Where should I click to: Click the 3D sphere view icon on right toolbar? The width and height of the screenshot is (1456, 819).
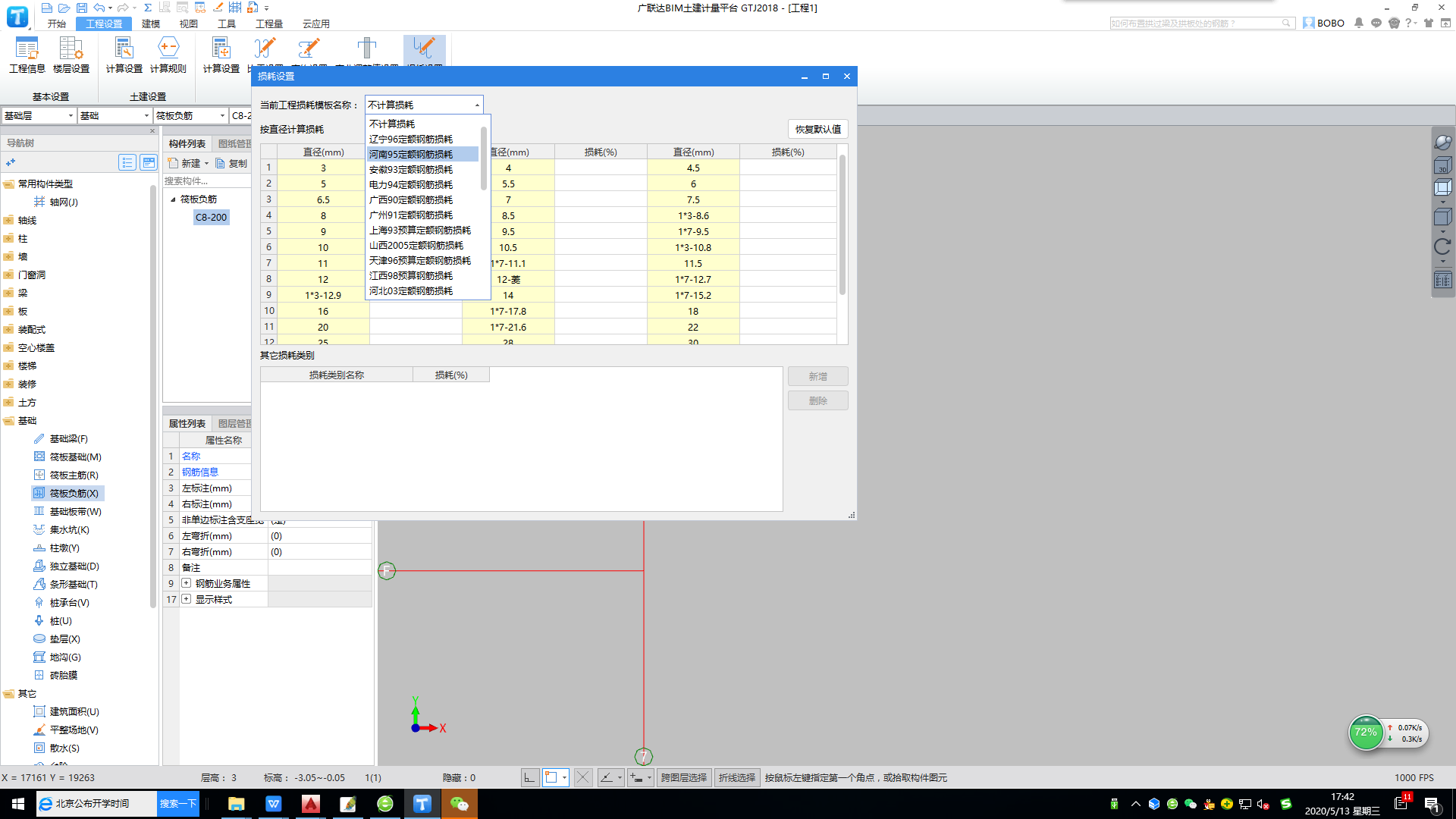(1442, 143)
